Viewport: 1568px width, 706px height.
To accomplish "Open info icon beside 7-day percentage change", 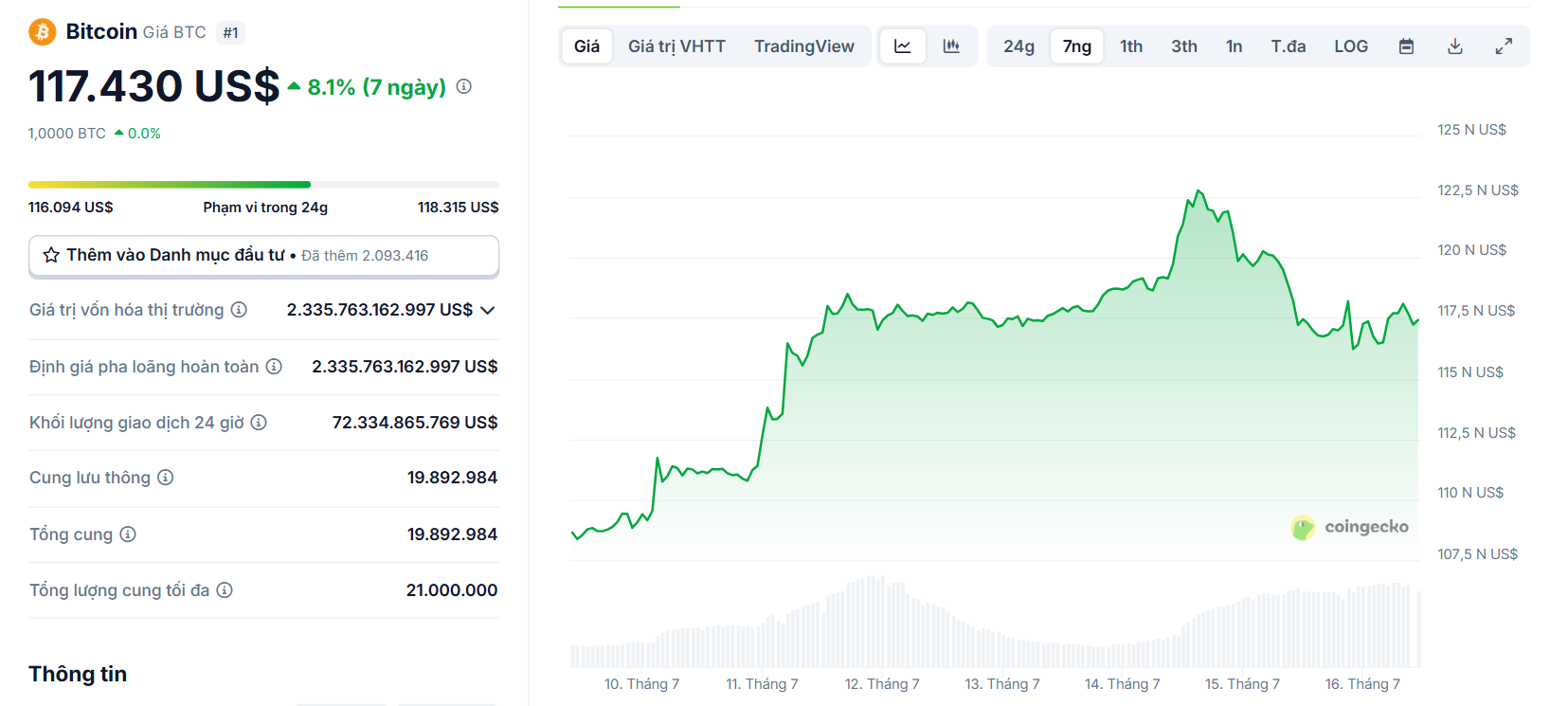I will [464, 86].
